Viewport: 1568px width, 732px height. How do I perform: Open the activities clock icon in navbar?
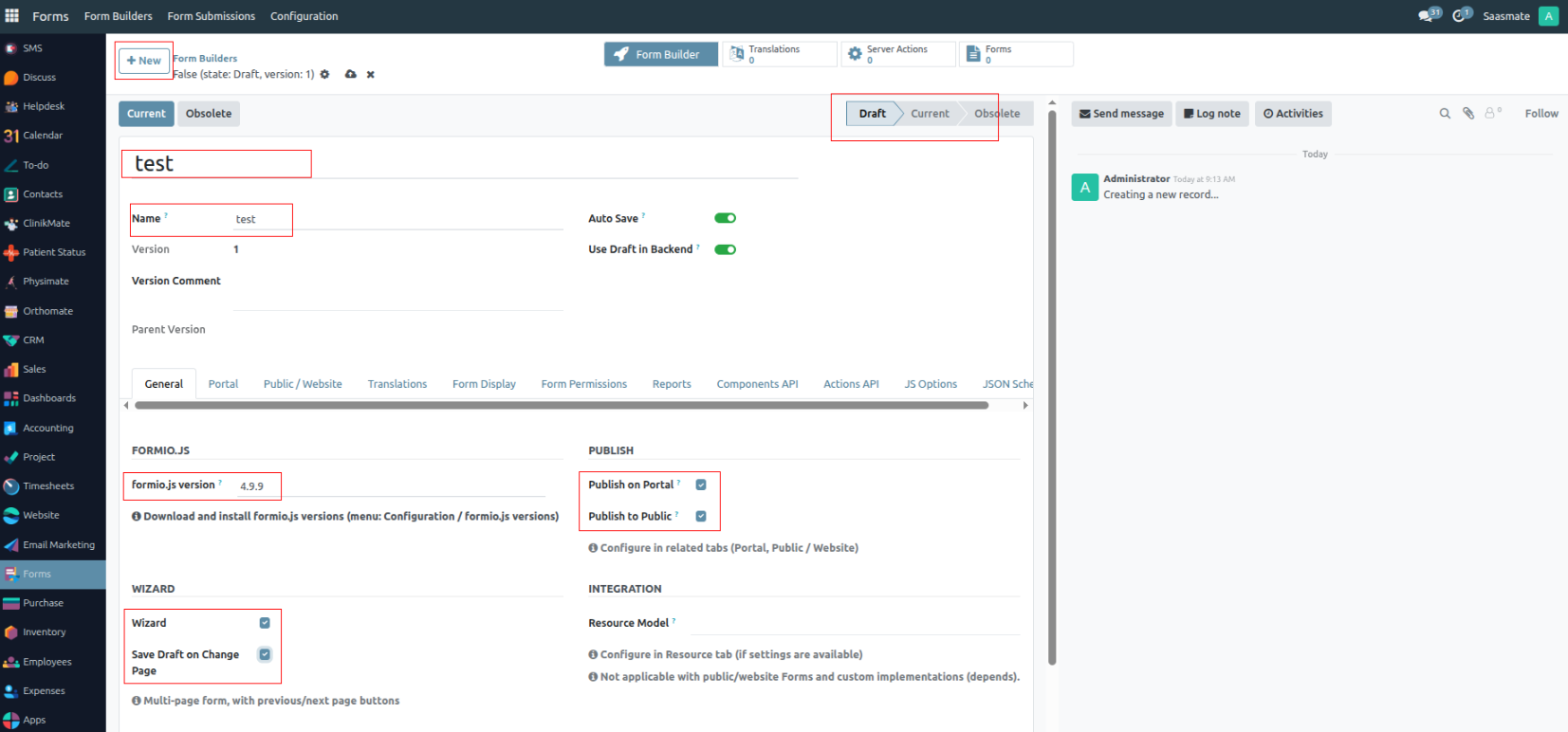click(x=1460, y=16)
